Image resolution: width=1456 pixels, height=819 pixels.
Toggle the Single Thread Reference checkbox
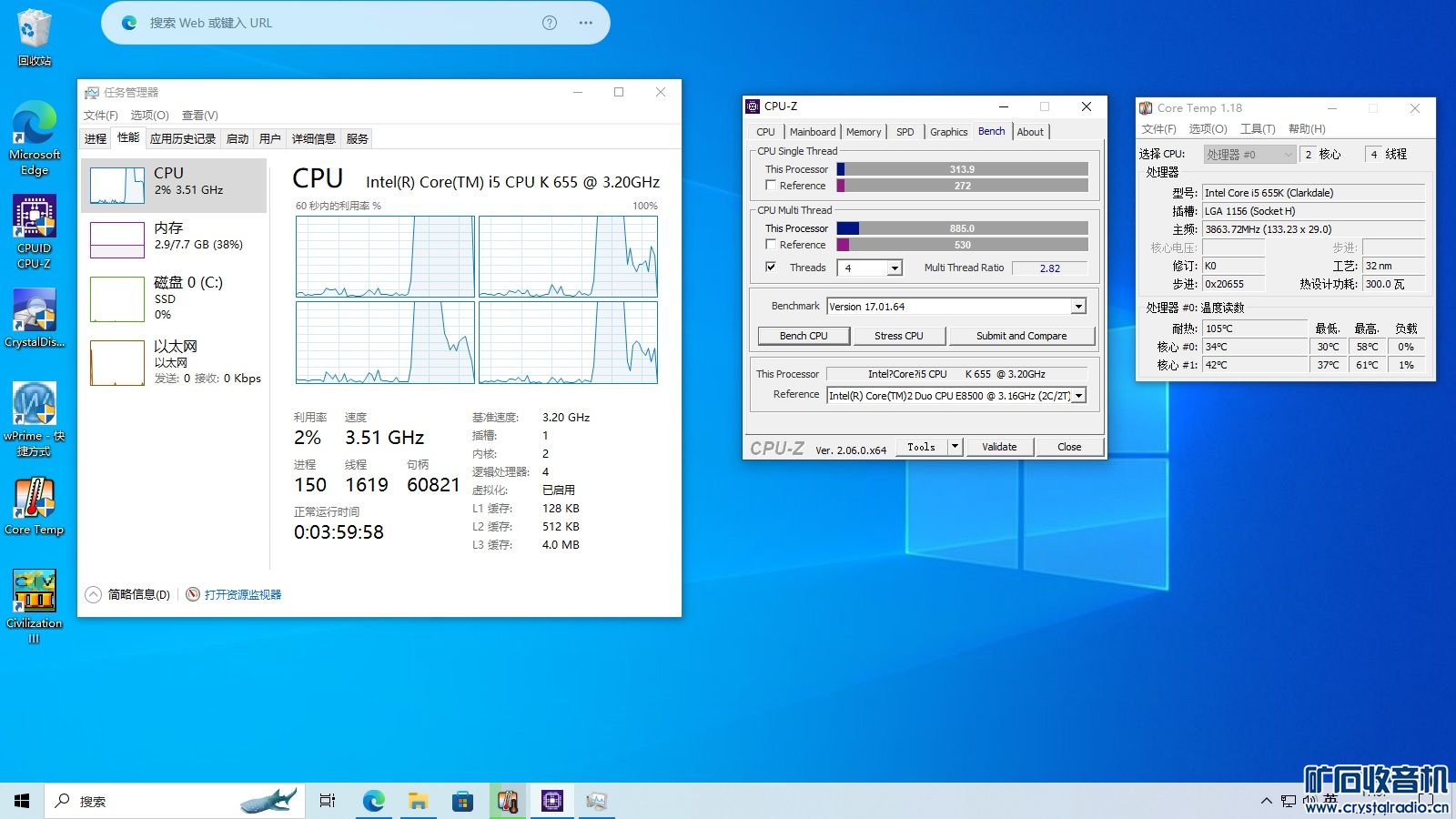point(771,186)
